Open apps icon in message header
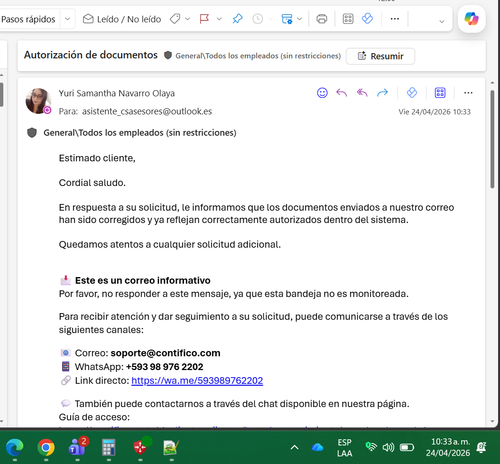 pyautogui.click(x=440, y=93)
